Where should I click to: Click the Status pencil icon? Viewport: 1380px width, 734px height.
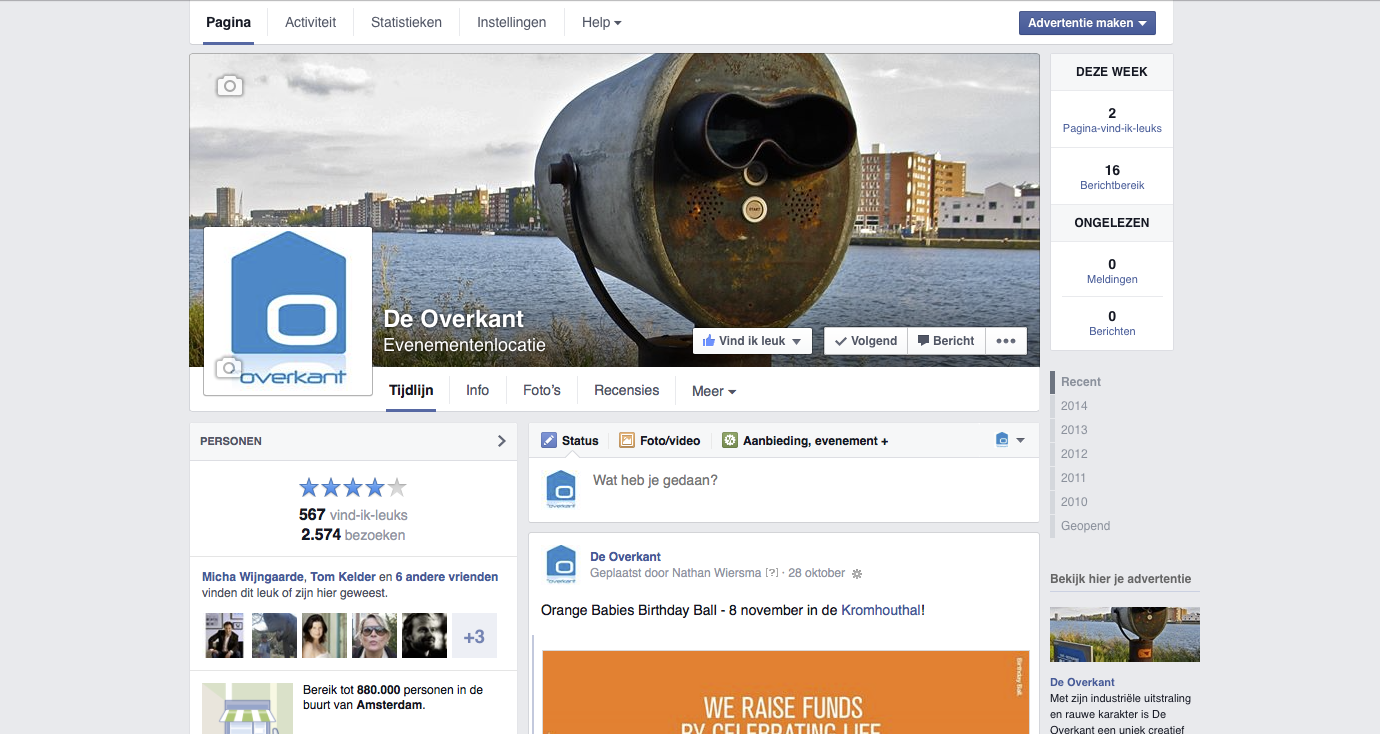[549, 440]
